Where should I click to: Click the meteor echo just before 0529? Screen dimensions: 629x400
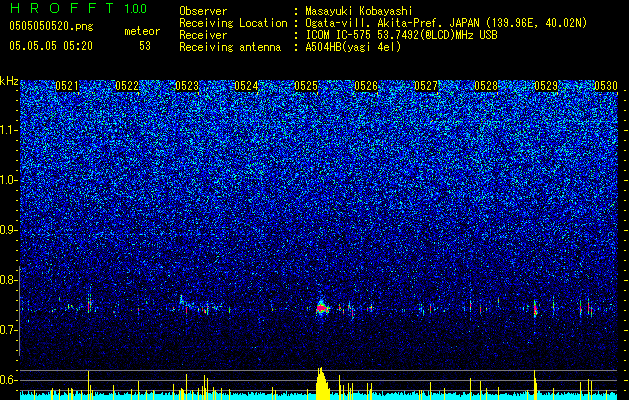click(535, 309)
